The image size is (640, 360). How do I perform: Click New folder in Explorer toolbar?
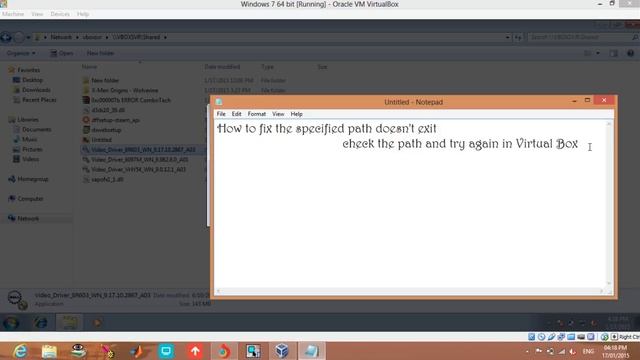100,53
